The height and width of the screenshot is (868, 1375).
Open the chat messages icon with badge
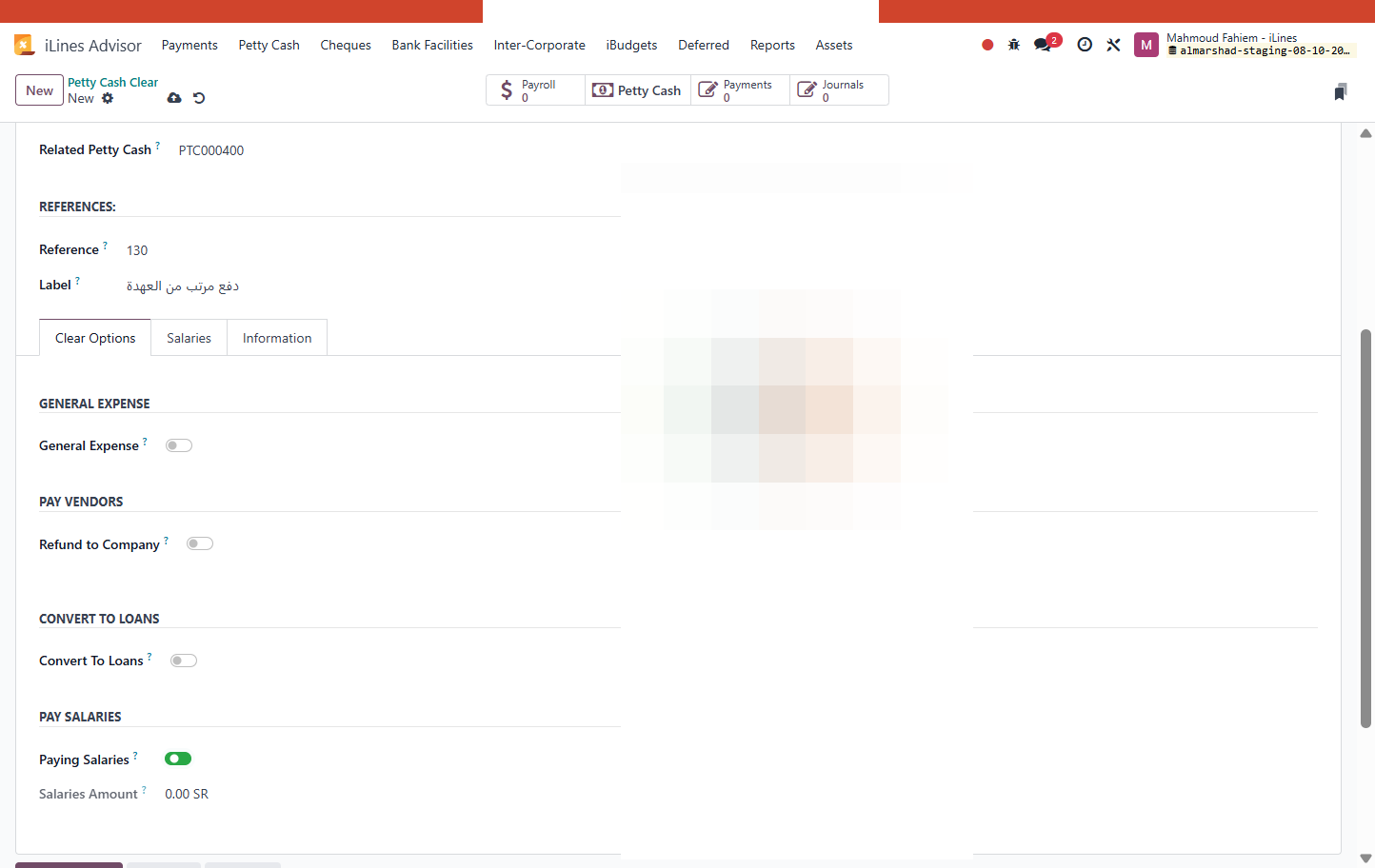(1046, 44)
